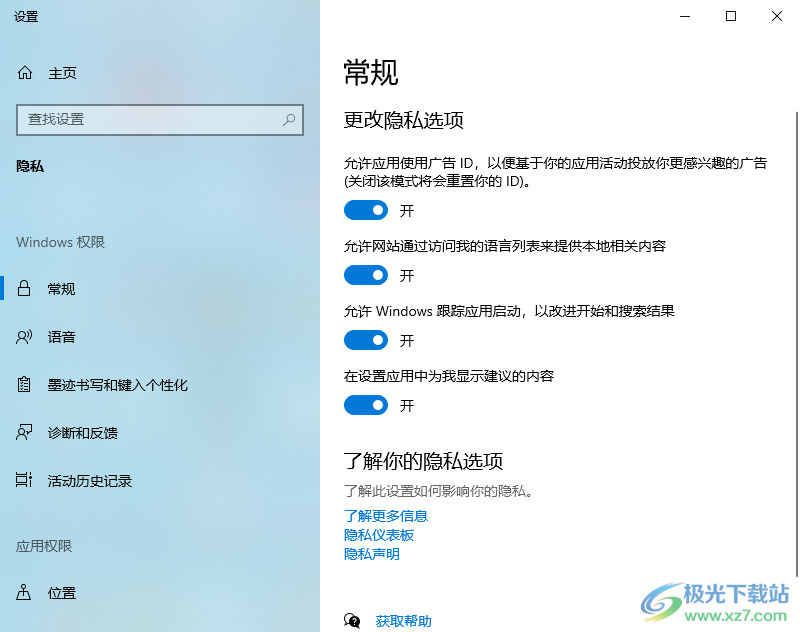Toggle language list access for websites
Screen dimensions: 800x632
366,275
